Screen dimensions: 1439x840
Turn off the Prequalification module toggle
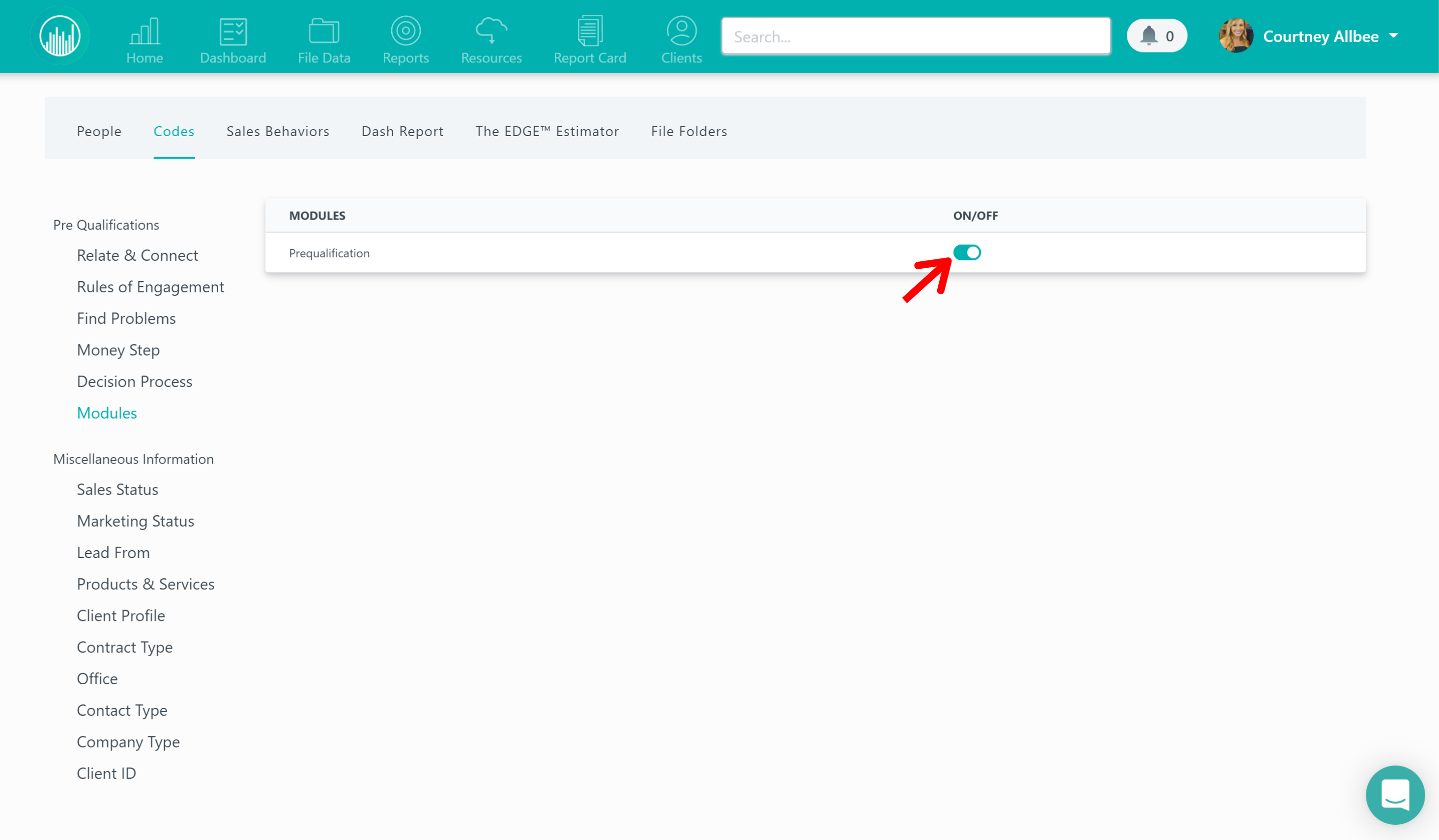(x=967, y=253)
